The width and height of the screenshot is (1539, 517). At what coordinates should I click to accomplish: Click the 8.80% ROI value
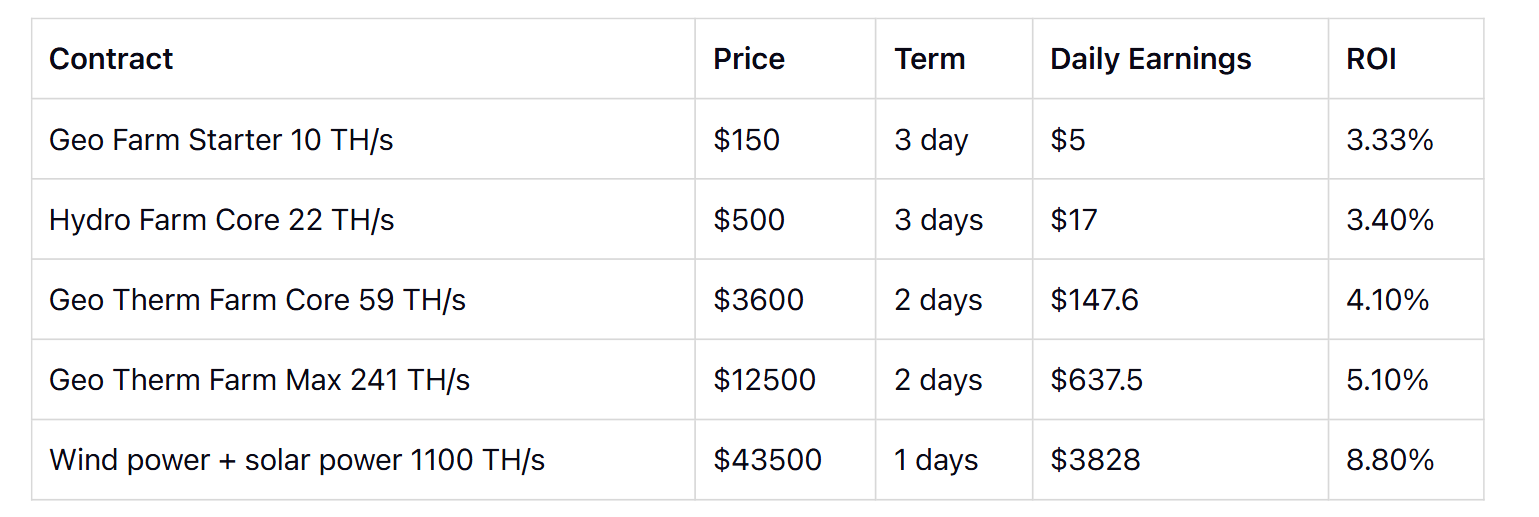1390,460
